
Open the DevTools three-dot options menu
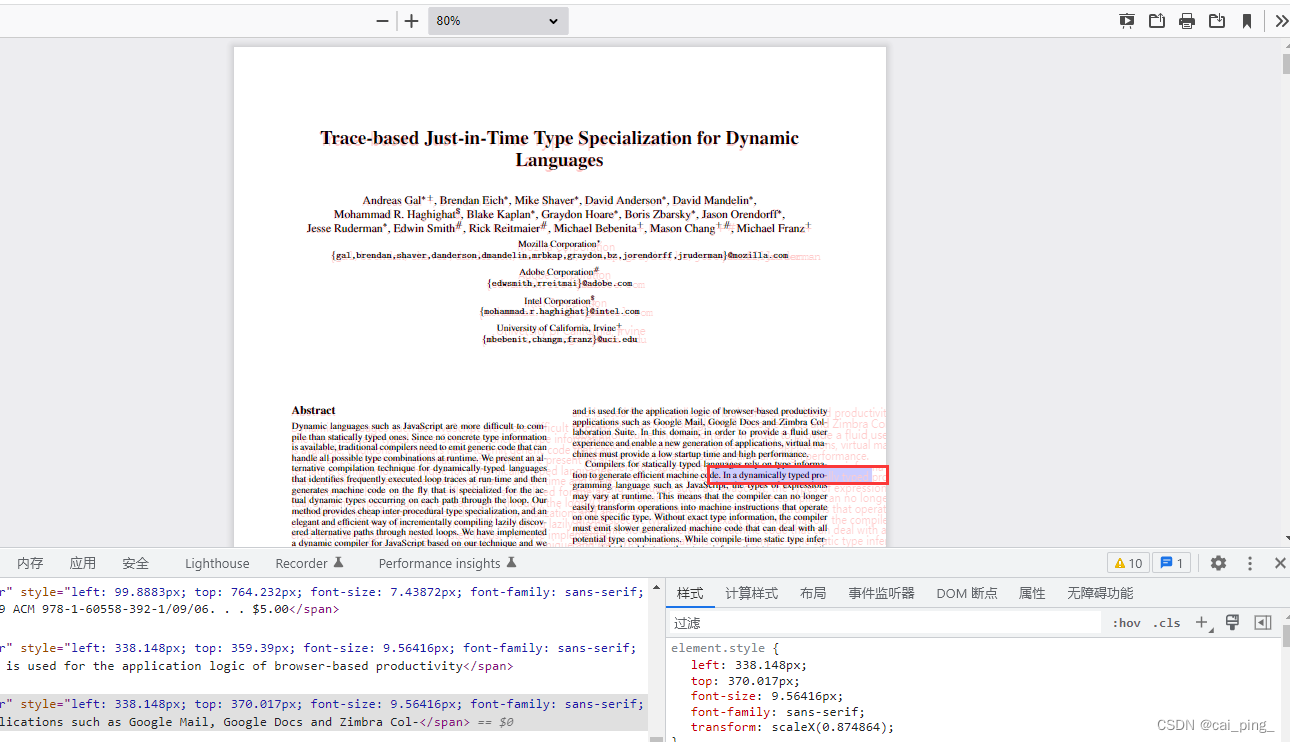[1250, 563]
